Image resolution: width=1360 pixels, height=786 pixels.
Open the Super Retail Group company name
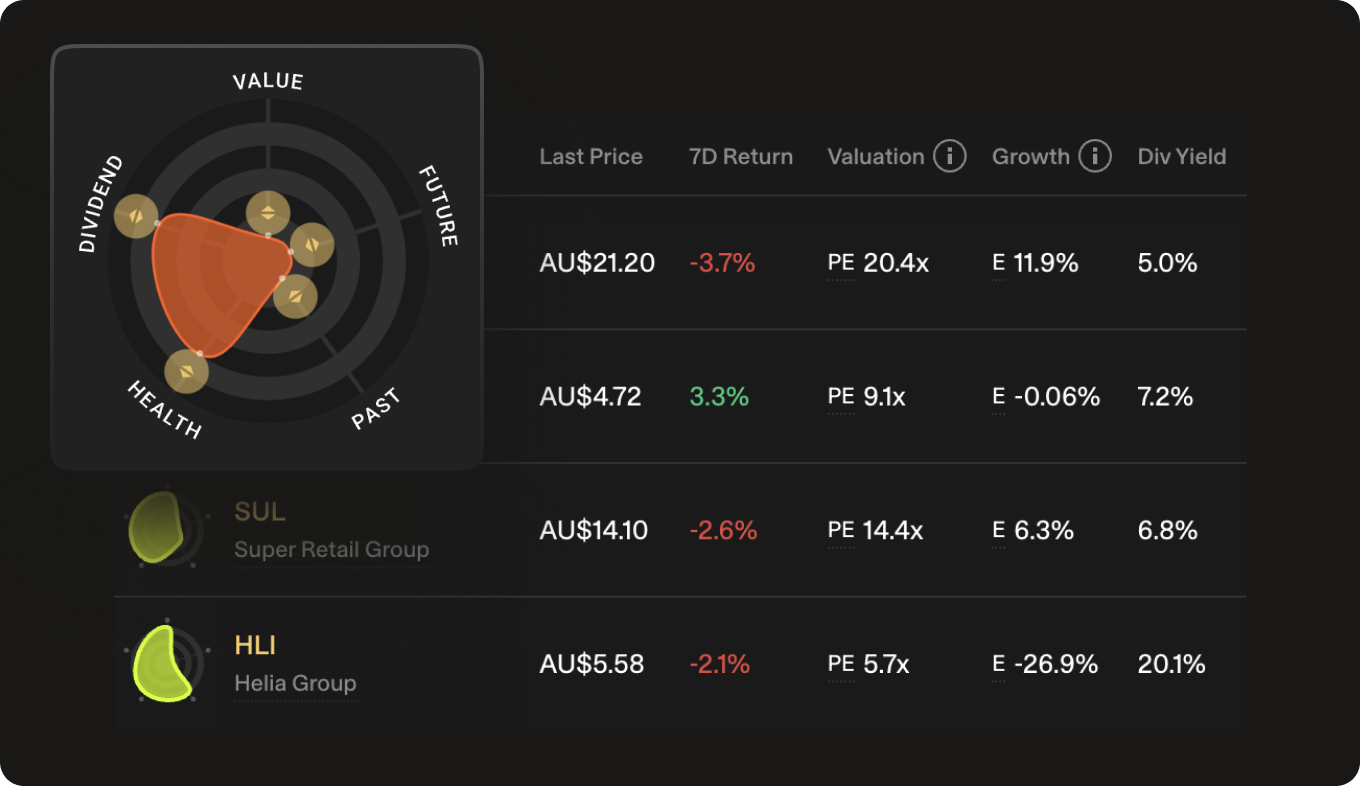pos(331,550)
